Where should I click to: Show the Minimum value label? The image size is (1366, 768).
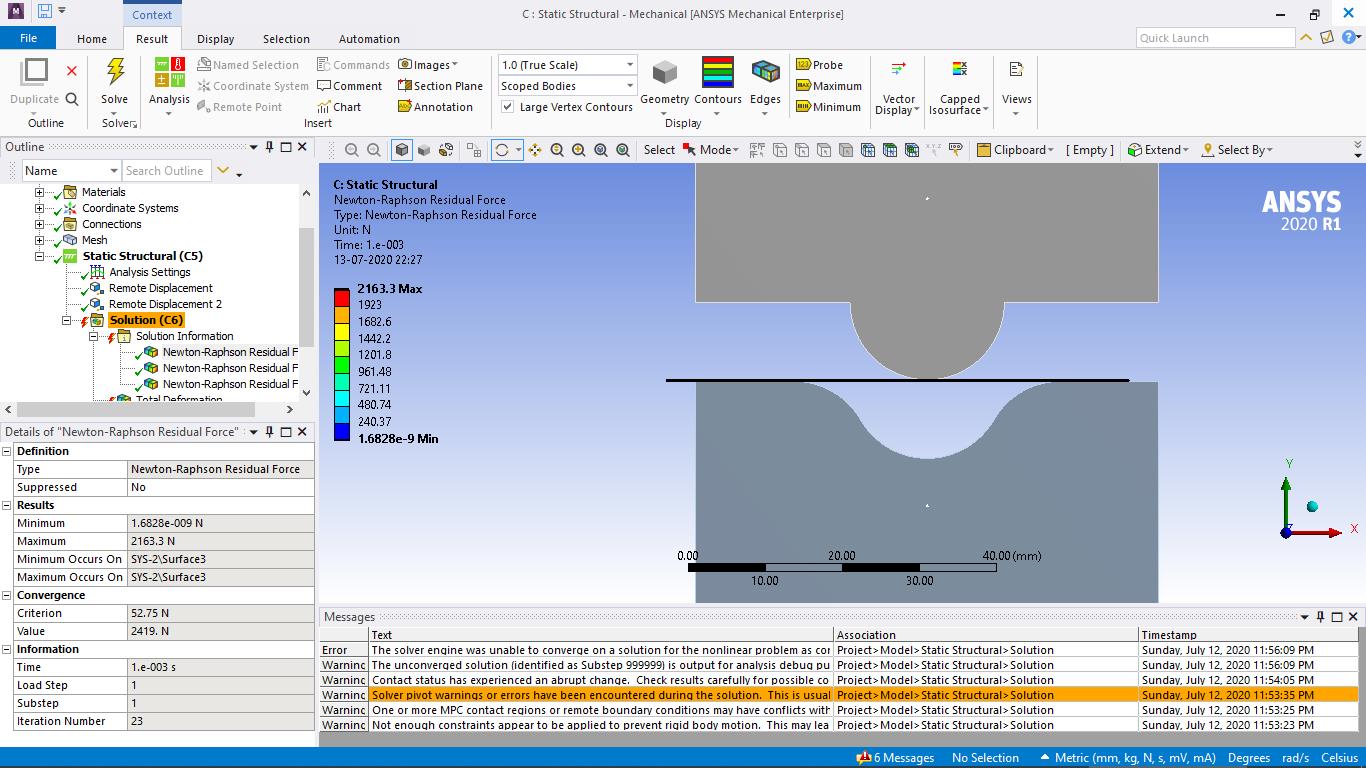point(828,107)
